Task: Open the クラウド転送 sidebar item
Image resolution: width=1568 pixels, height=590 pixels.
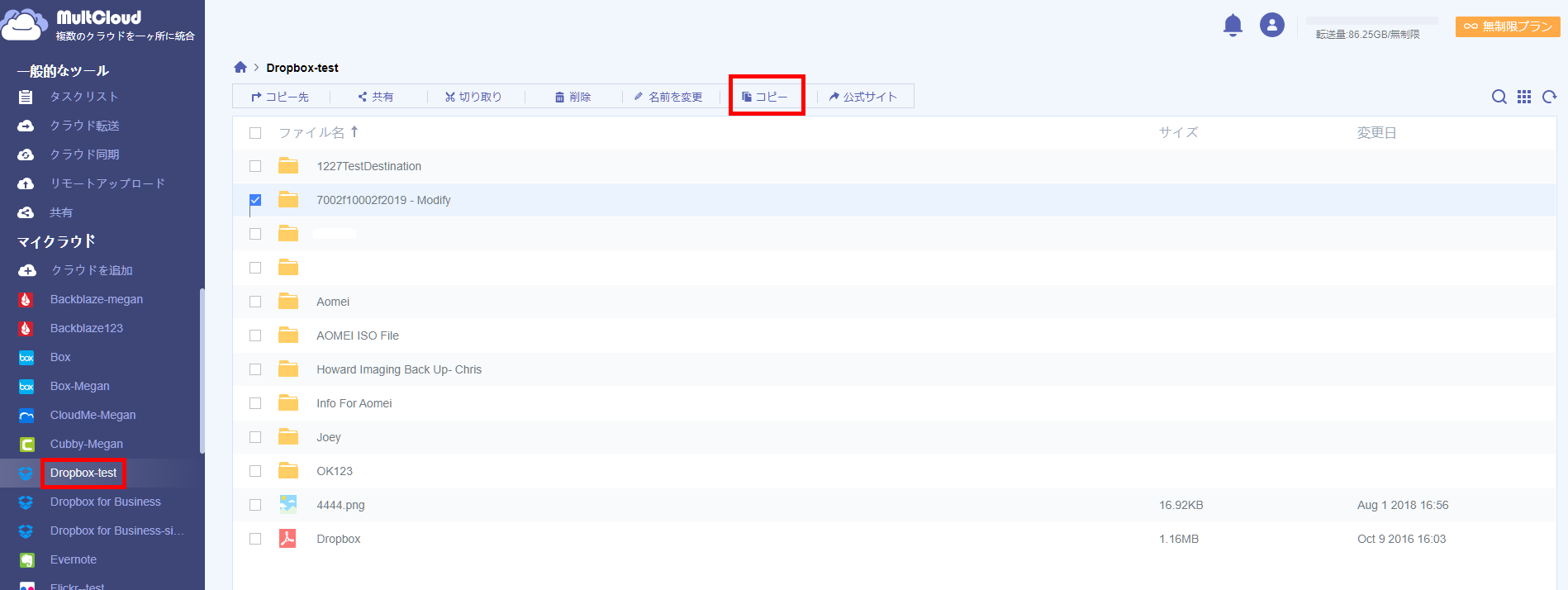Action: (x=84, y=126)
